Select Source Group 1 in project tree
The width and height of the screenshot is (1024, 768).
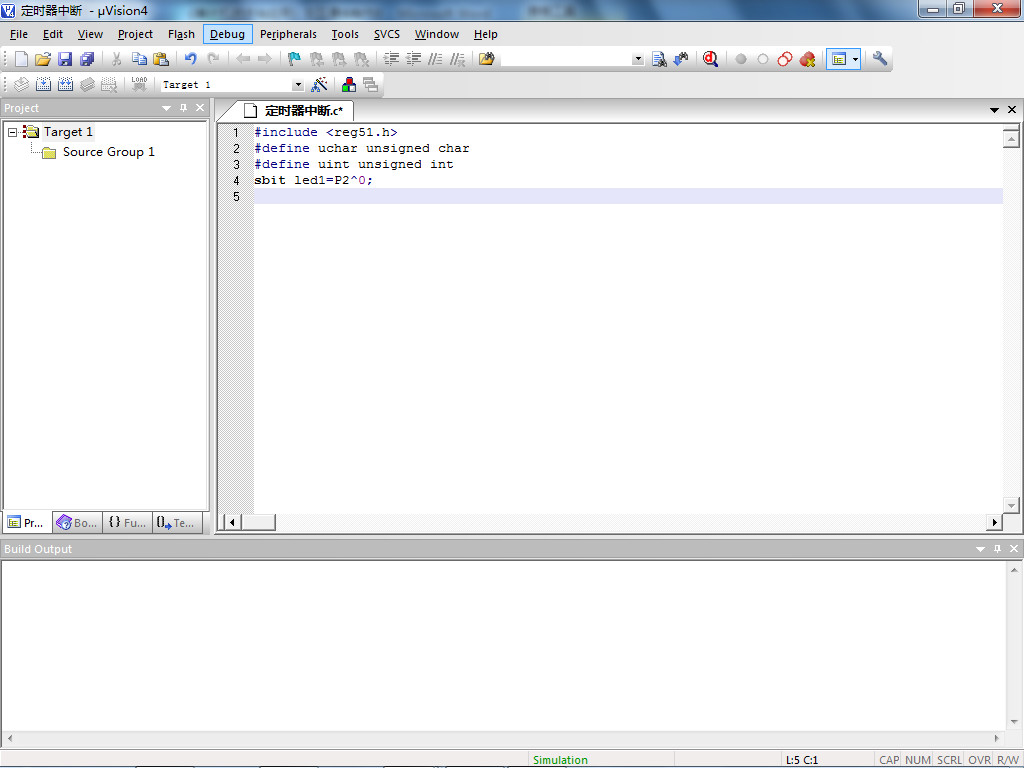point(108,152)
